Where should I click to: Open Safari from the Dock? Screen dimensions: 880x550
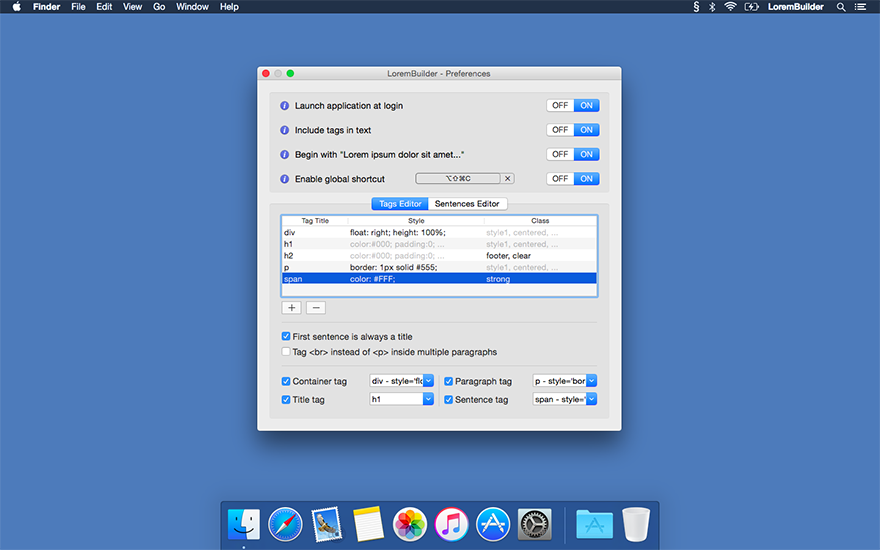coord(285,524)
